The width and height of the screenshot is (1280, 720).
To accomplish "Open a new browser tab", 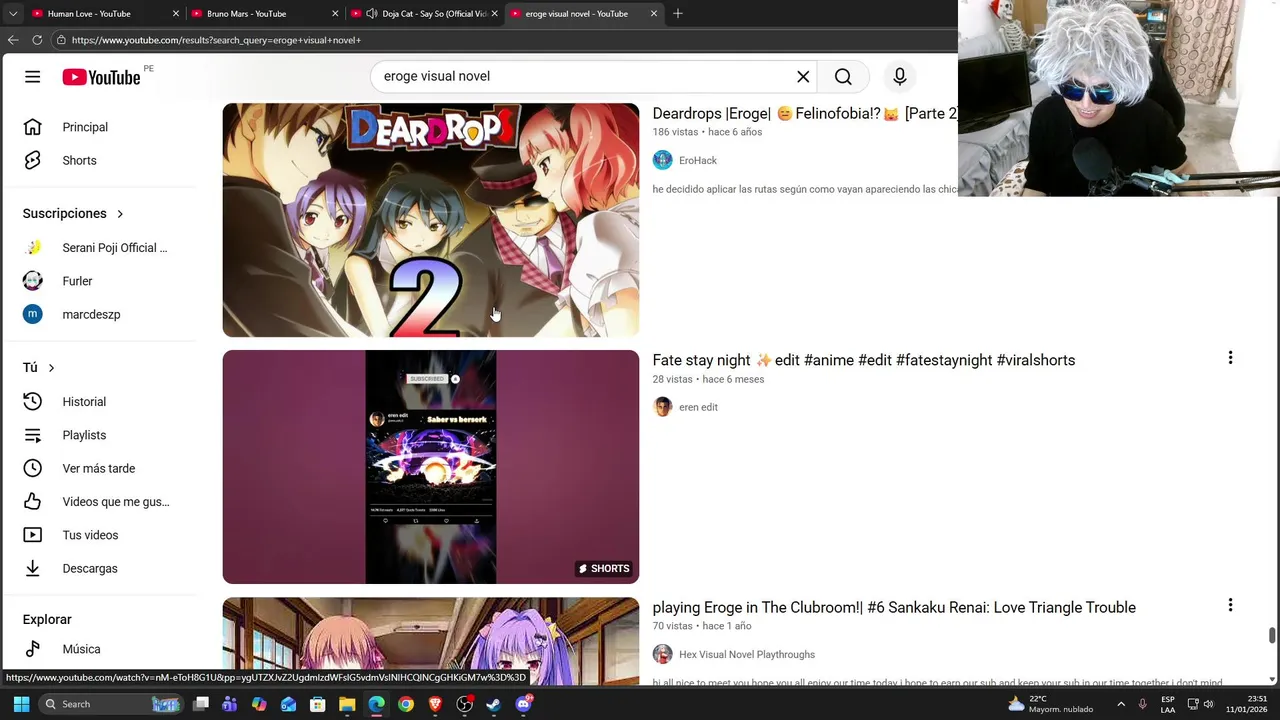I will 678,14.
